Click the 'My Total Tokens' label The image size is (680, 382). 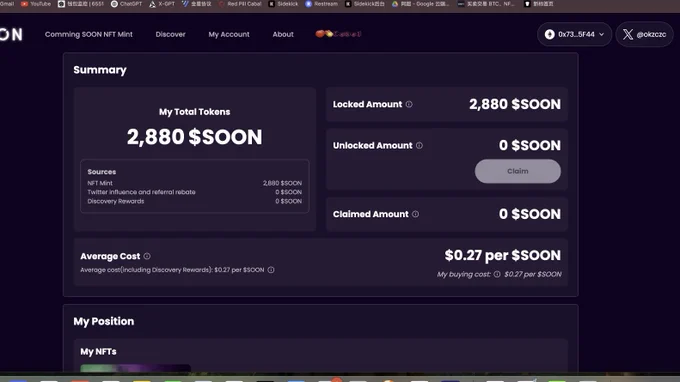coord(194,112)
